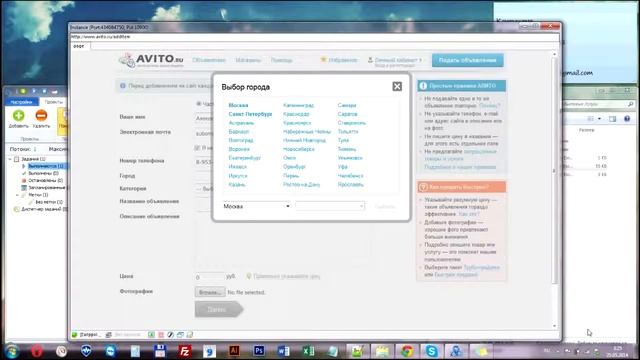Open Google Chrome from the taskbar
Viewport: 640px width, 360px height.
pyautogui.click(x=407, y=351)
